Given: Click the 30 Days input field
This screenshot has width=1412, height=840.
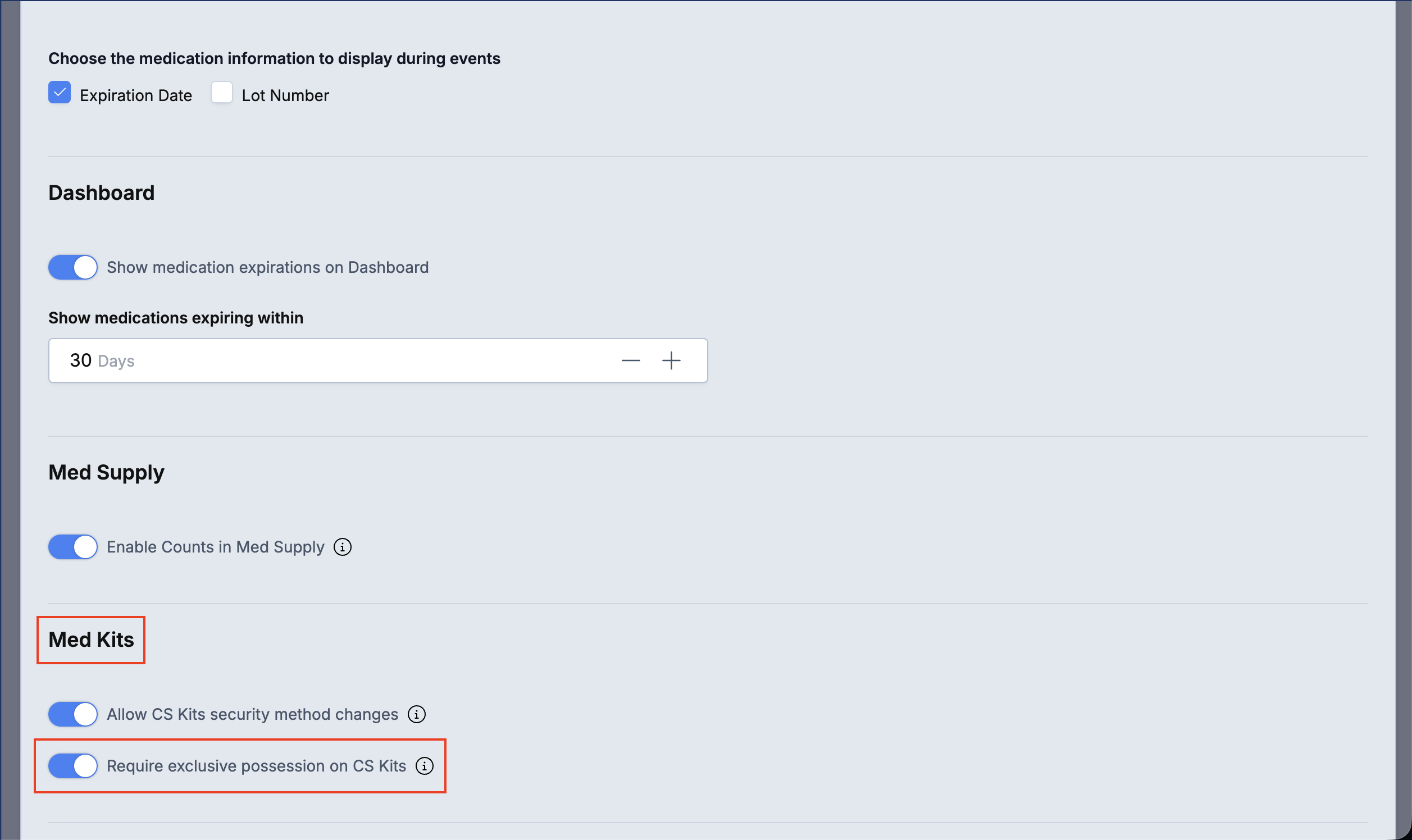Looking at the screenshot, I should click(x=378, y=360).
